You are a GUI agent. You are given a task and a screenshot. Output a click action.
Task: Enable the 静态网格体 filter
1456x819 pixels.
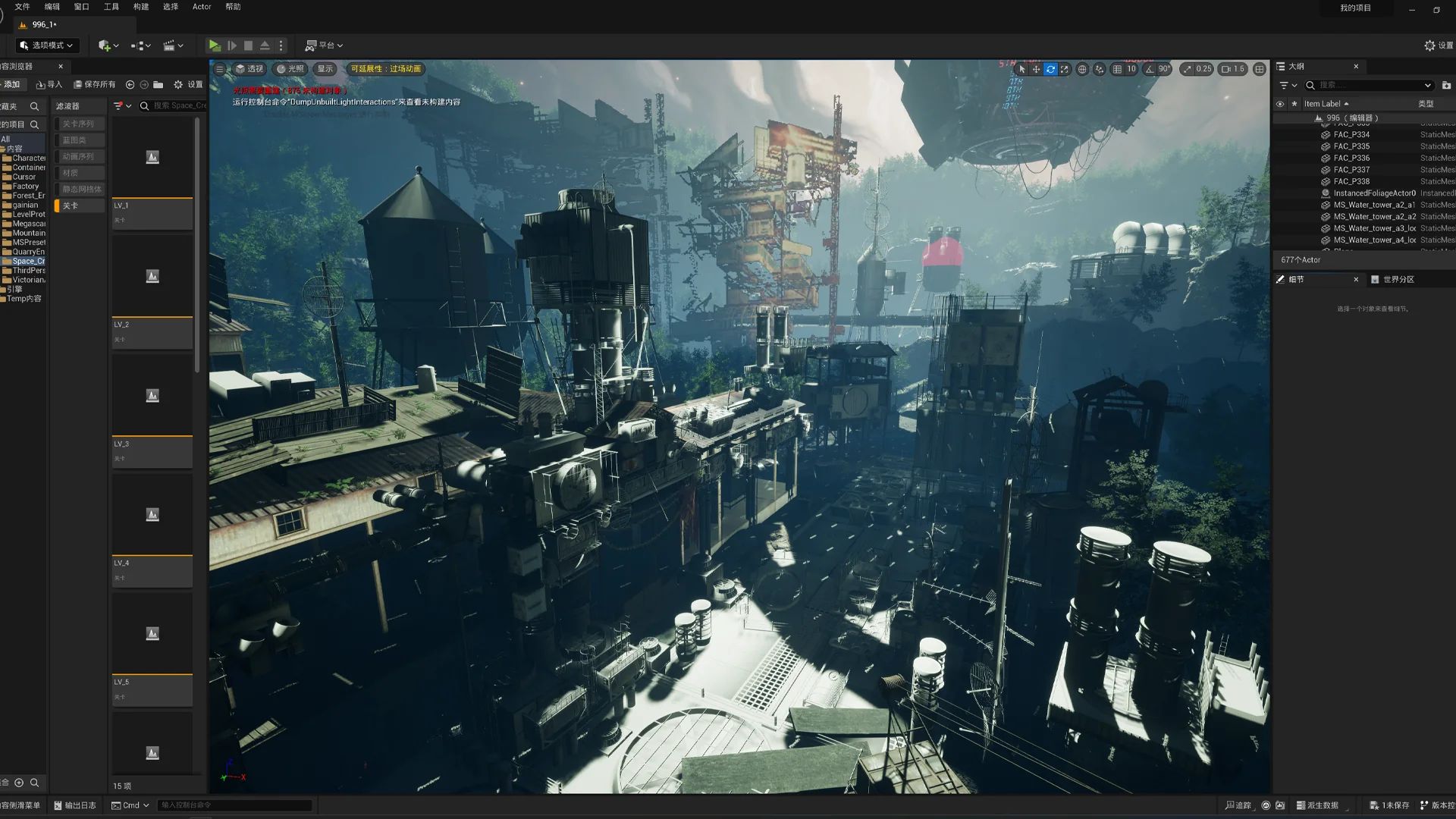pyautogui.click(x=79, y=189)
